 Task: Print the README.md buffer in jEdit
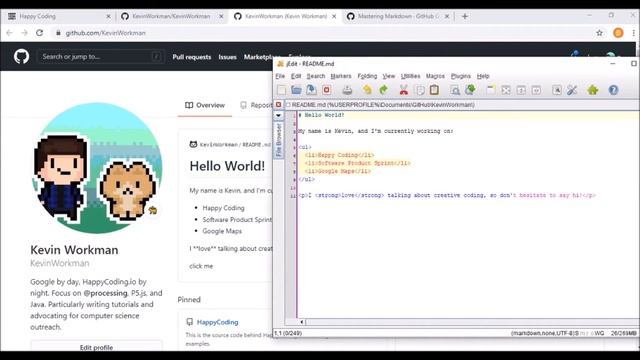point(347,90)
